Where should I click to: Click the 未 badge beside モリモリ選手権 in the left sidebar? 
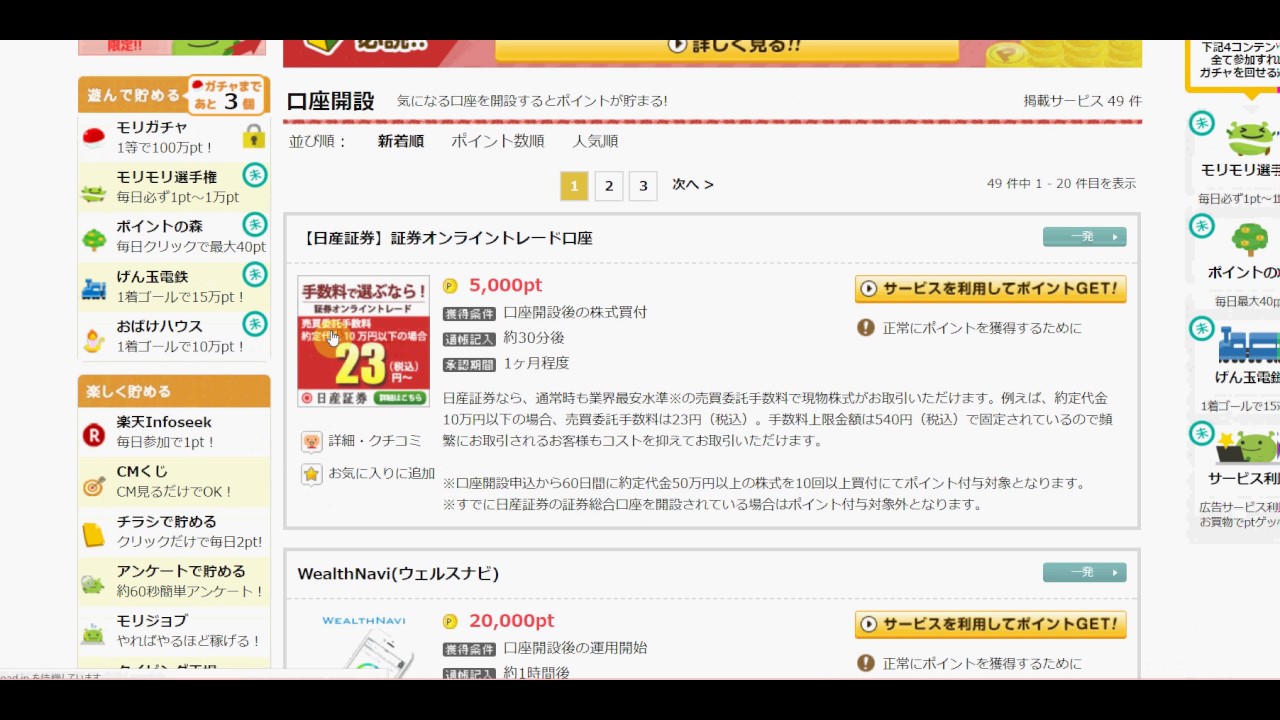click(x=256, y=175)
